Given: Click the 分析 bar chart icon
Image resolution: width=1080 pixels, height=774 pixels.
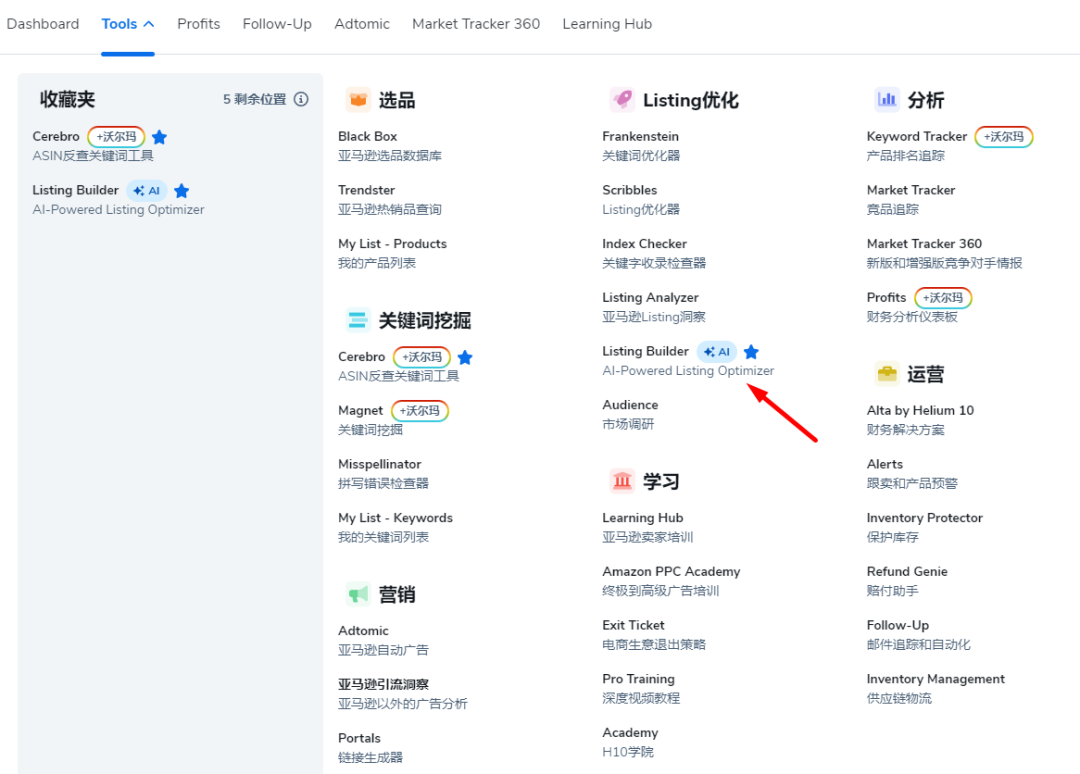Looking at the screenshot, I should pyautogui.click(x=887, y=100).
